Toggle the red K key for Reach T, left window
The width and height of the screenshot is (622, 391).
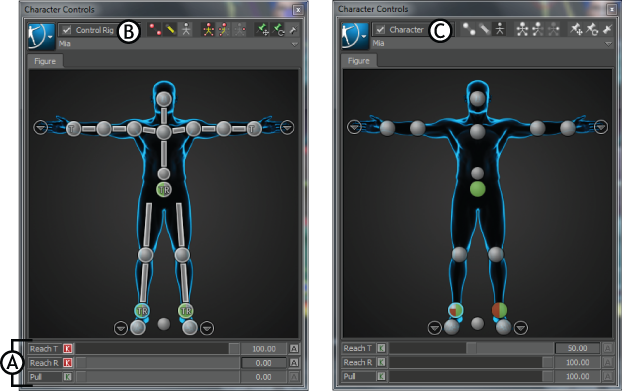pyautogui.click(x=67, y=349)
